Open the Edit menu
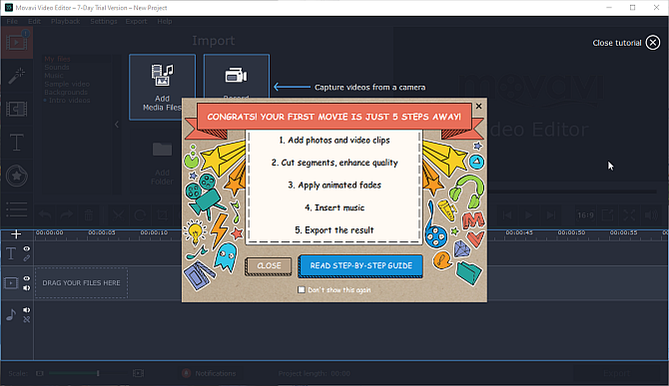The image size is (669, 386). [34, 21]
